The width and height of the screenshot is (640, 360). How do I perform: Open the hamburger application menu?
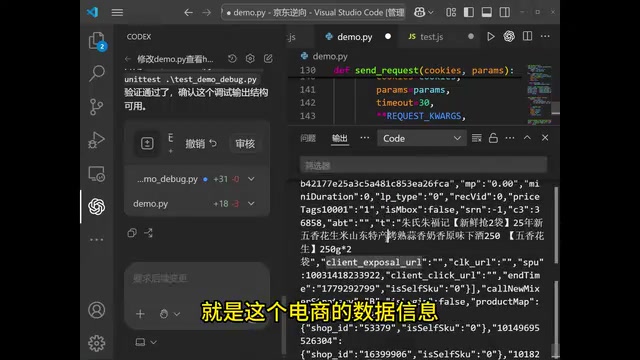[117, 13]
